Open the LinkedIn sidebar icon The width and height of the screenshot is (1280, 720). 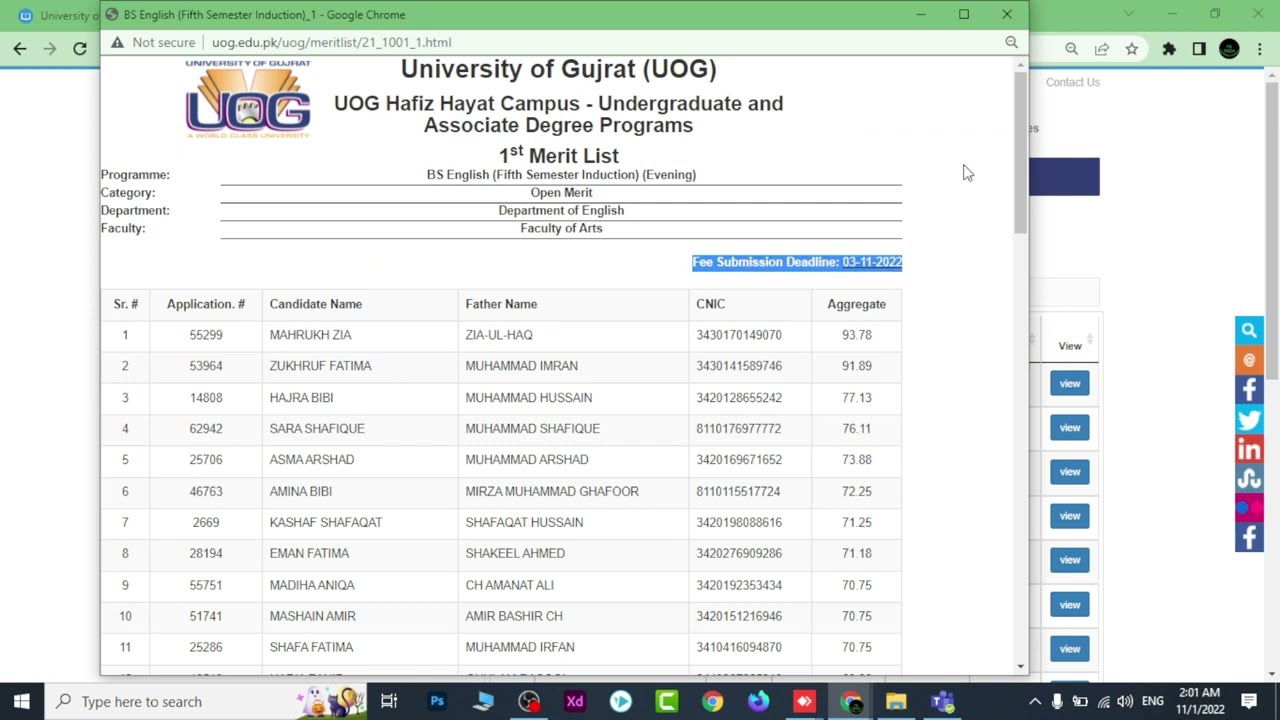tap(1249, 449)
